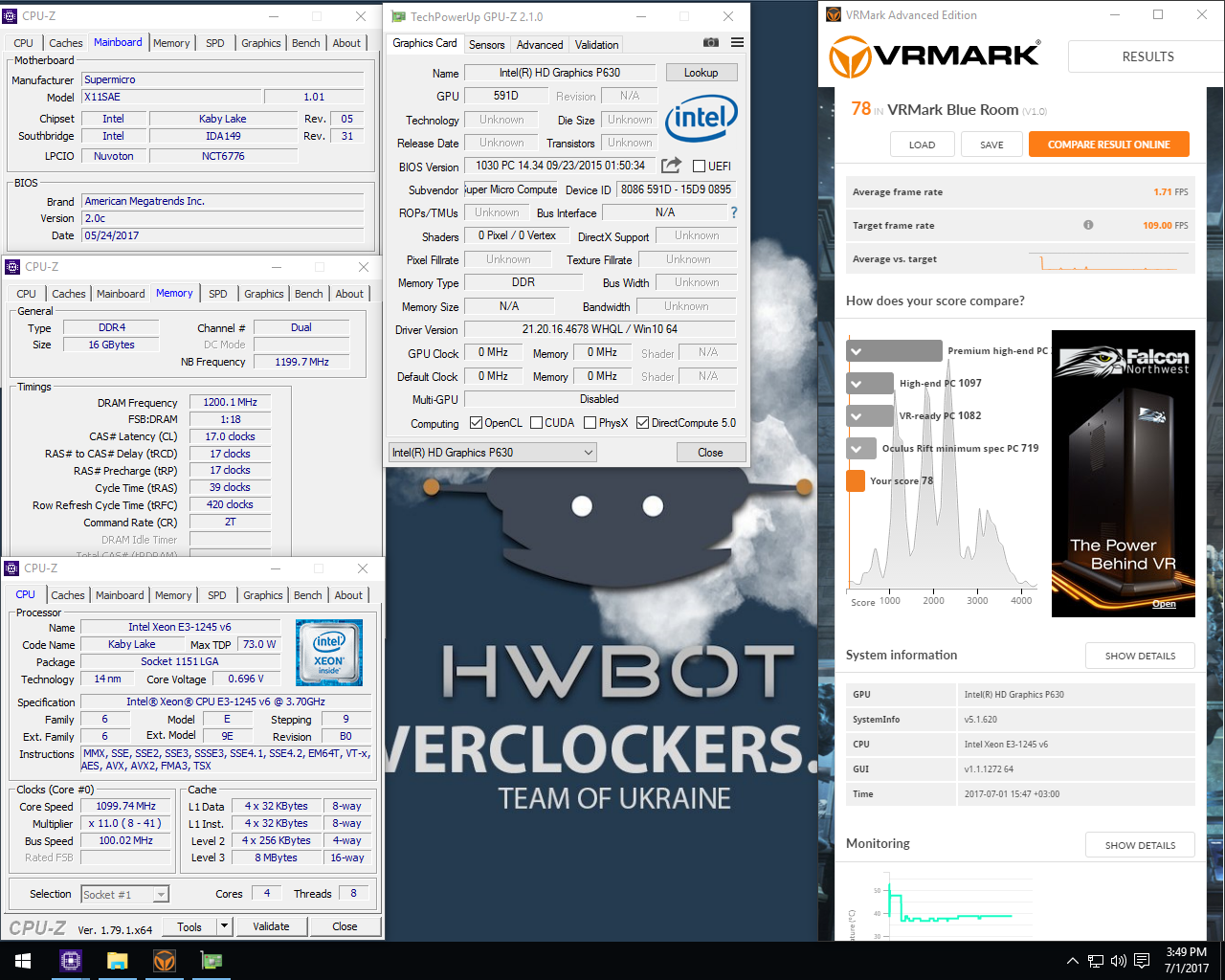Expand the Premium high-end PC comparison row

(895, 351)
